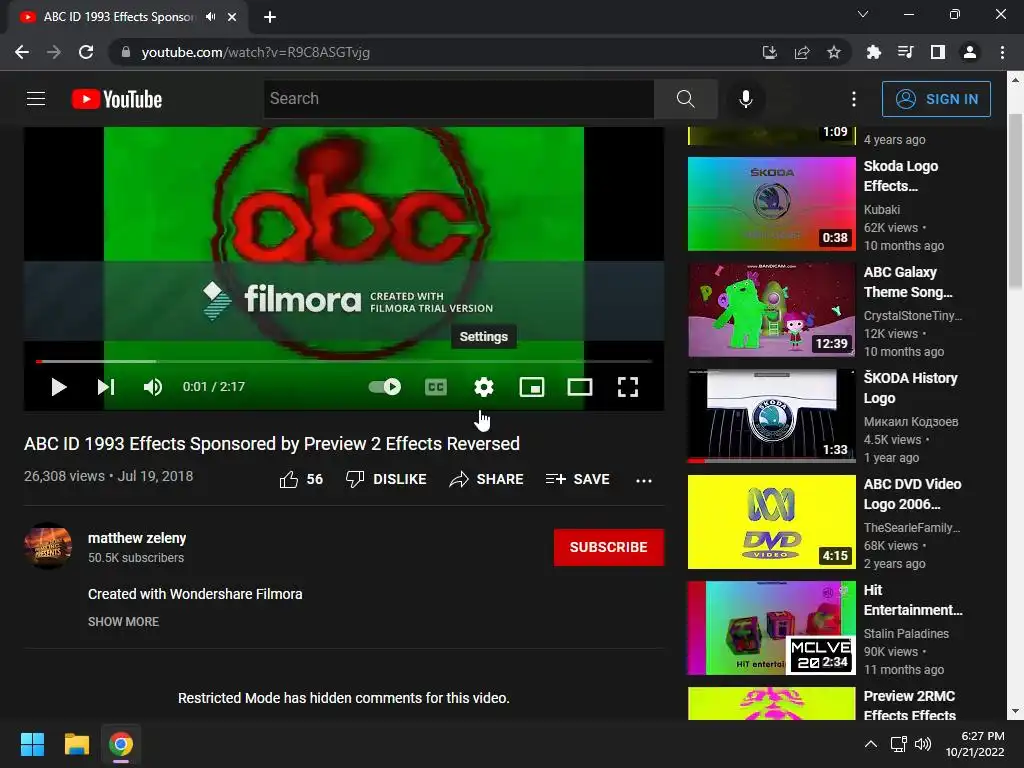The width and height of the screenshot is (1024, 768).
Task: Open YouTube settings three-dot menu beside Sign In
Action: click(x=854, y=99)
